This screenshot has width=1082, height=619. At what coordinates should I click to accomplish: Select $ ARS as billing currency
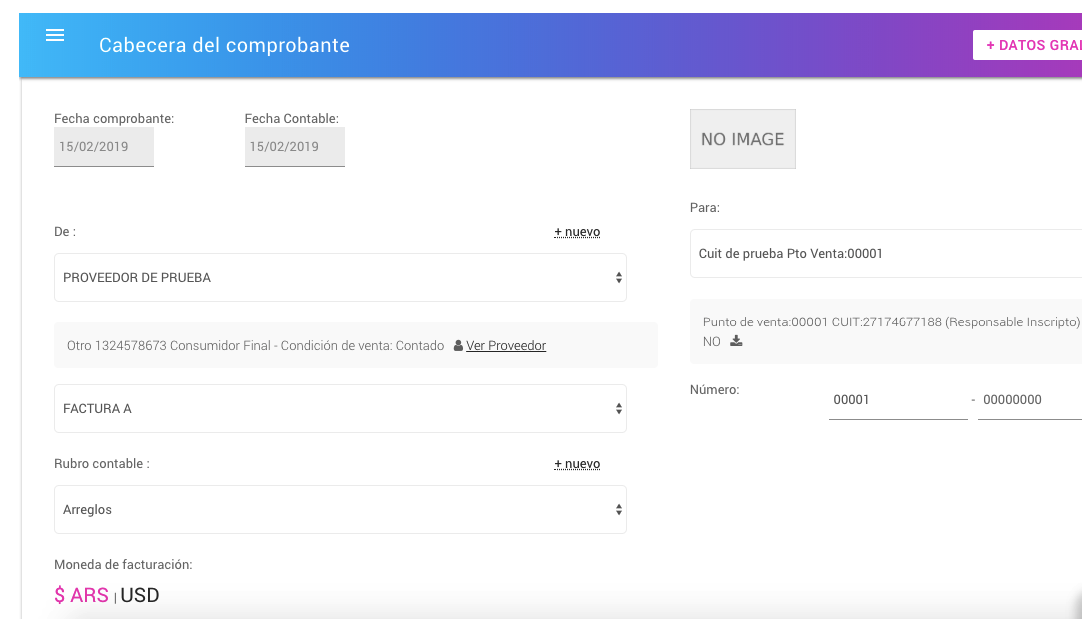coord(81,595)
